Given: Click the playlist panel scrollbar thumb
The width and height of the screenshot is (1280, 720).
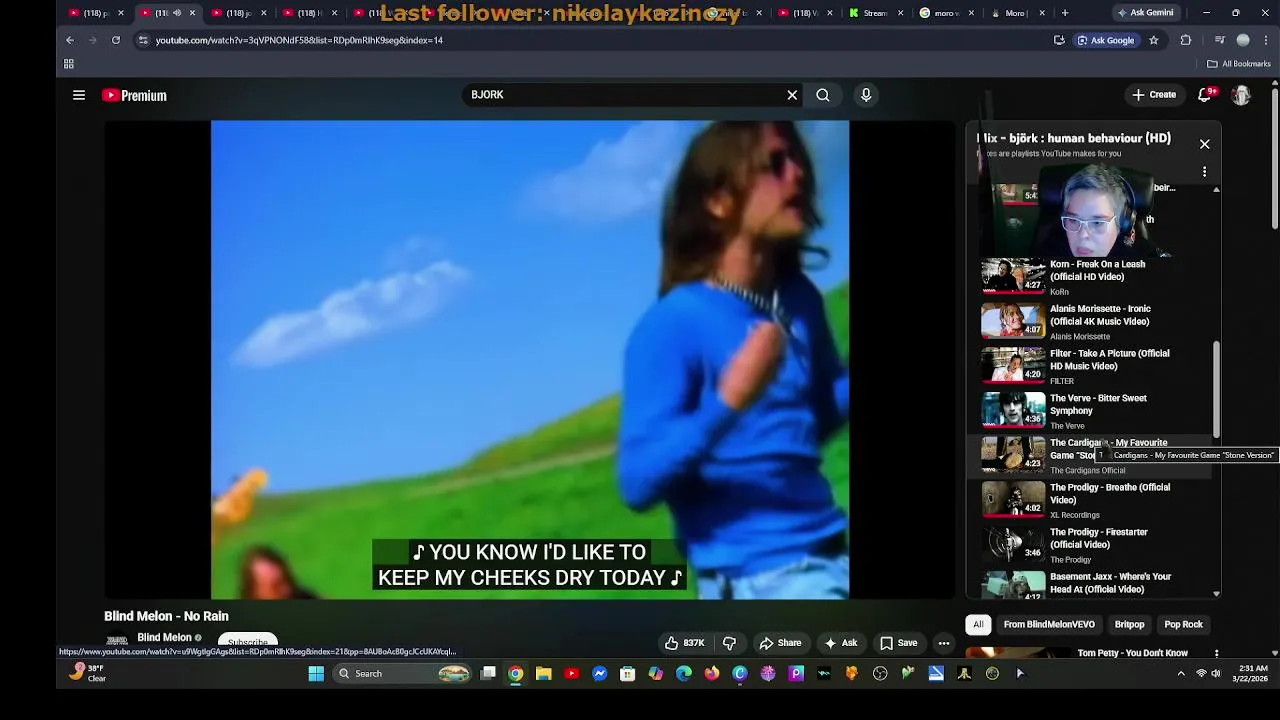Looking at the screenshot, I should pyautogui.click(x=1217, y=390).
